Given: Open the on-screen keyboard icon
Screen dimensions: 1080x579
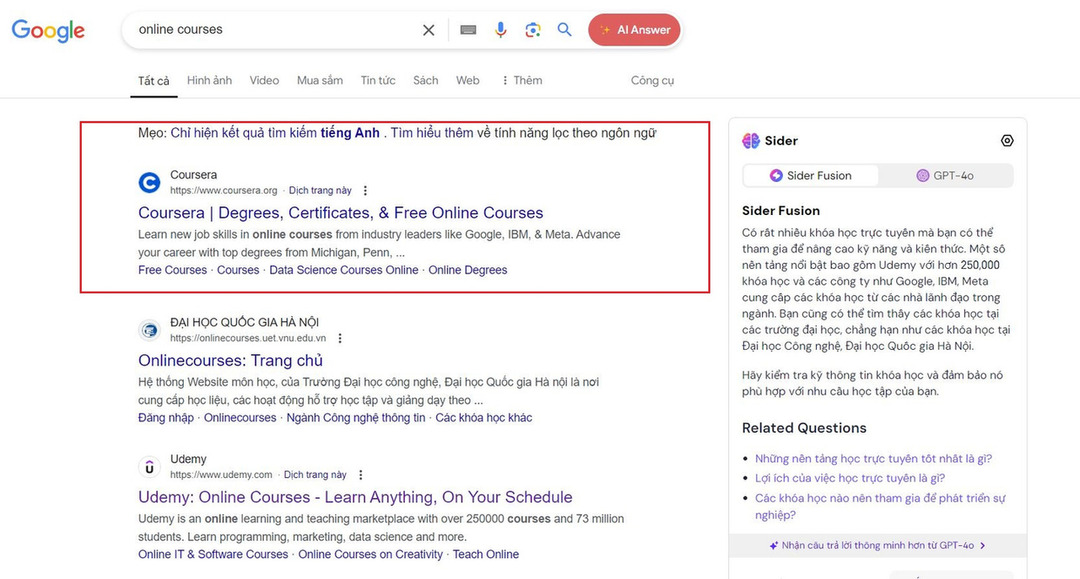Looking at the screenshot, I should (468, 30).
